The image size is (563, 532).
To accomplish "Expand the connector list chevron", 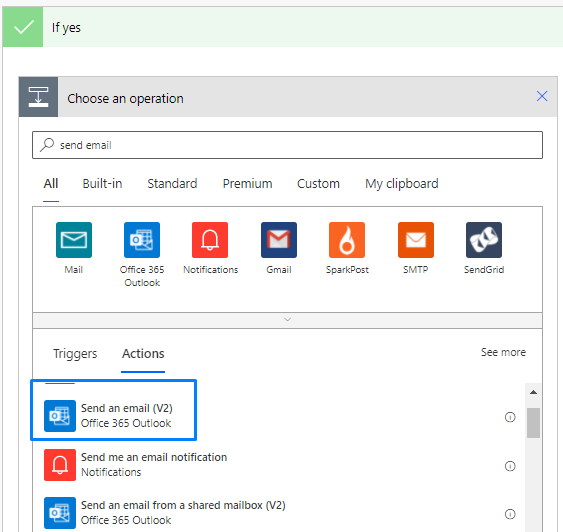I will [287, 319].
